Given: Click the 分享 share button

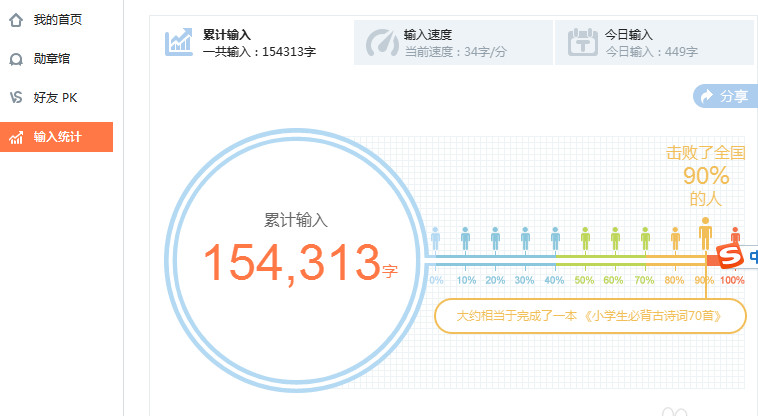Looking at the screenshot, I should point(725,96).
